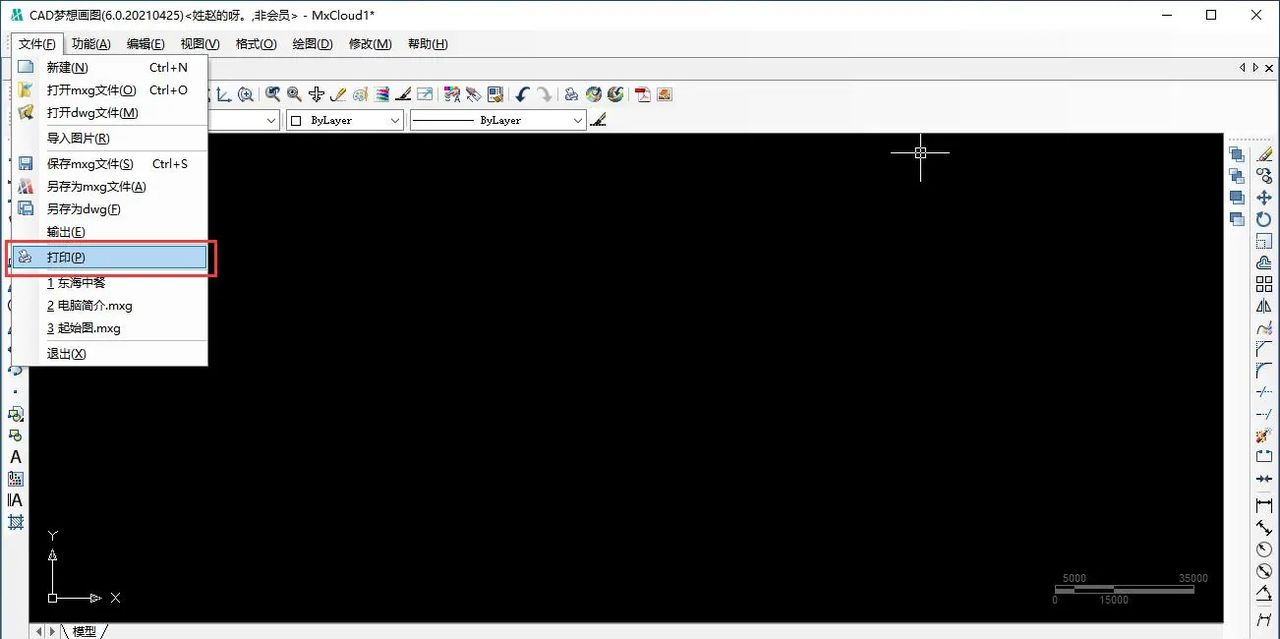Select 打开dwg文件(M) menu entry
This screenshot has height=639, width=1280.
tap(109, 113)
